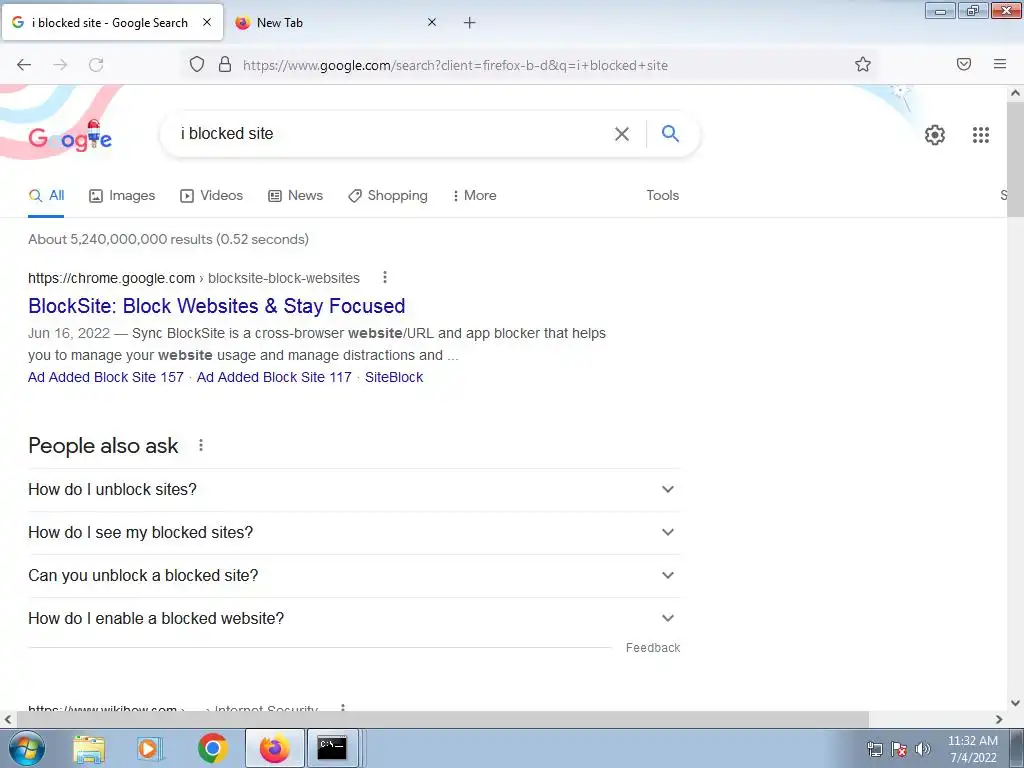The width and height of the screenshot is (1024, 768).
Task: Click the horizontal scrollbar left arrow
Action: click(x=8, y=719)
